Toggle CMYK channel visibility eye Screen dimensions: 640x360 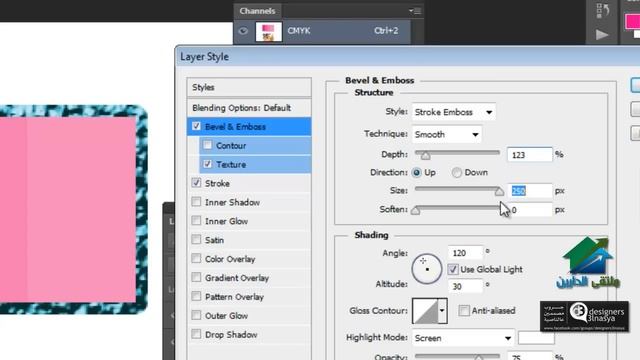(x=243, y=31)
